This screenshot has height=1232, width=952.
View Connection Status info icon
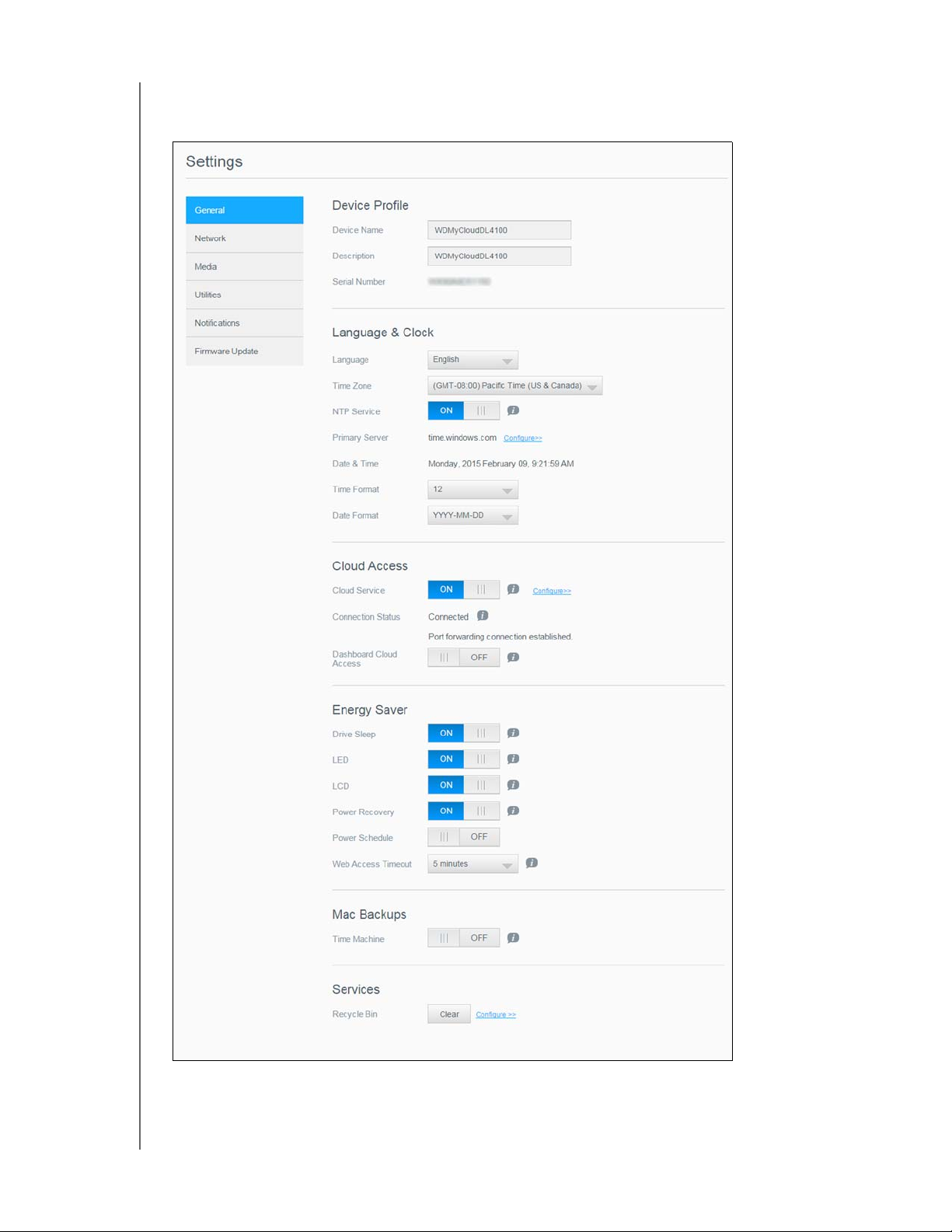(x=483, y=616)
